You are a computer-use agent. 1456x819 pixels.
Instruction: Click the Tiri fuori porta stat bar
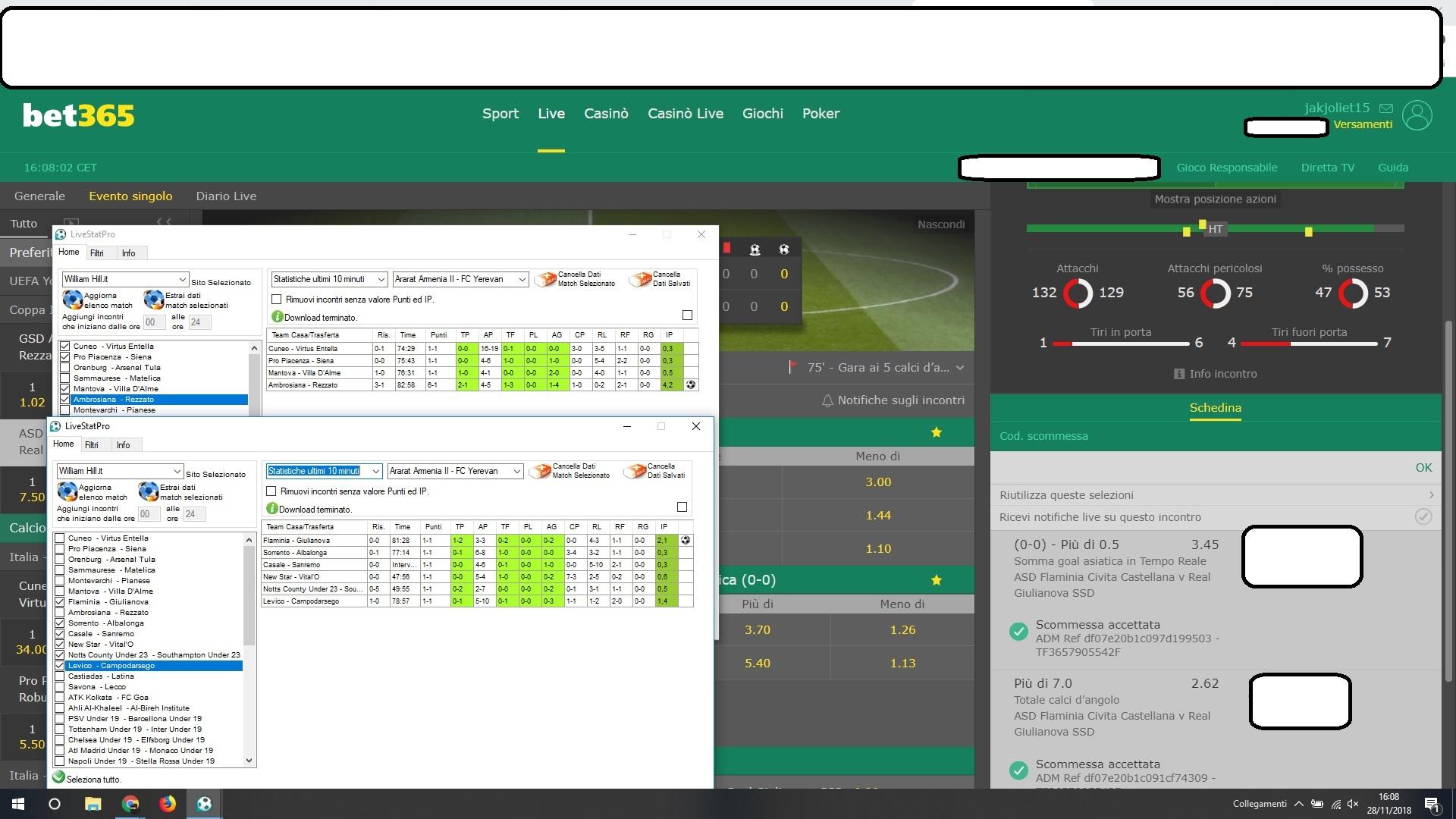point(1309,344)
